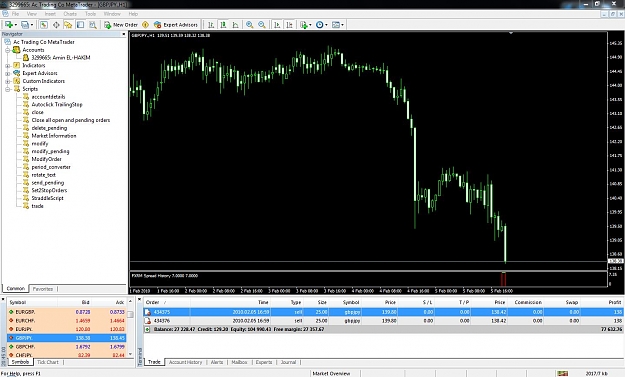Open the Periods dropdown arrow
Viewport: 625px width, 377px height.
tap(326, 25)
